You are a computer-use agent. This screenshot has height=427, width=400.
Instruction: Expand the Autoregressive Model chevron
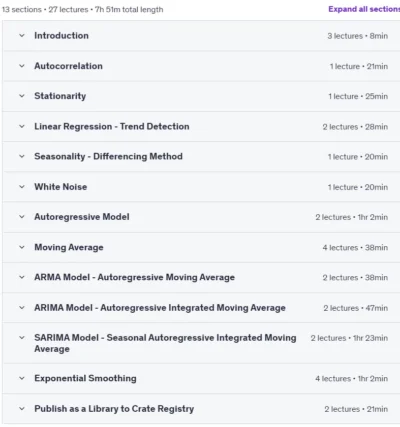click(x=22, y=217)
